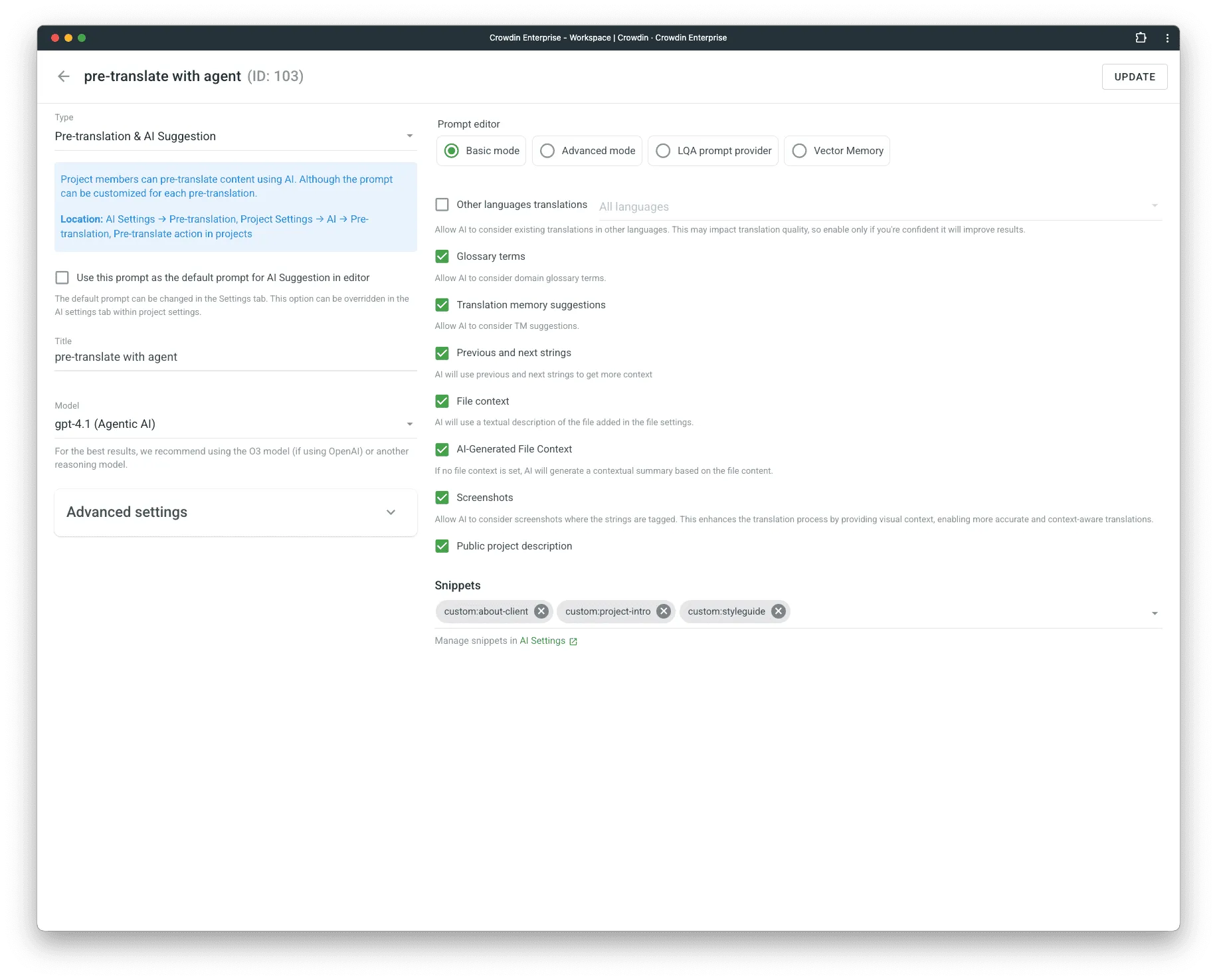
Task: Remove the custom:project-intro snippet
Action: pos(662,611)
